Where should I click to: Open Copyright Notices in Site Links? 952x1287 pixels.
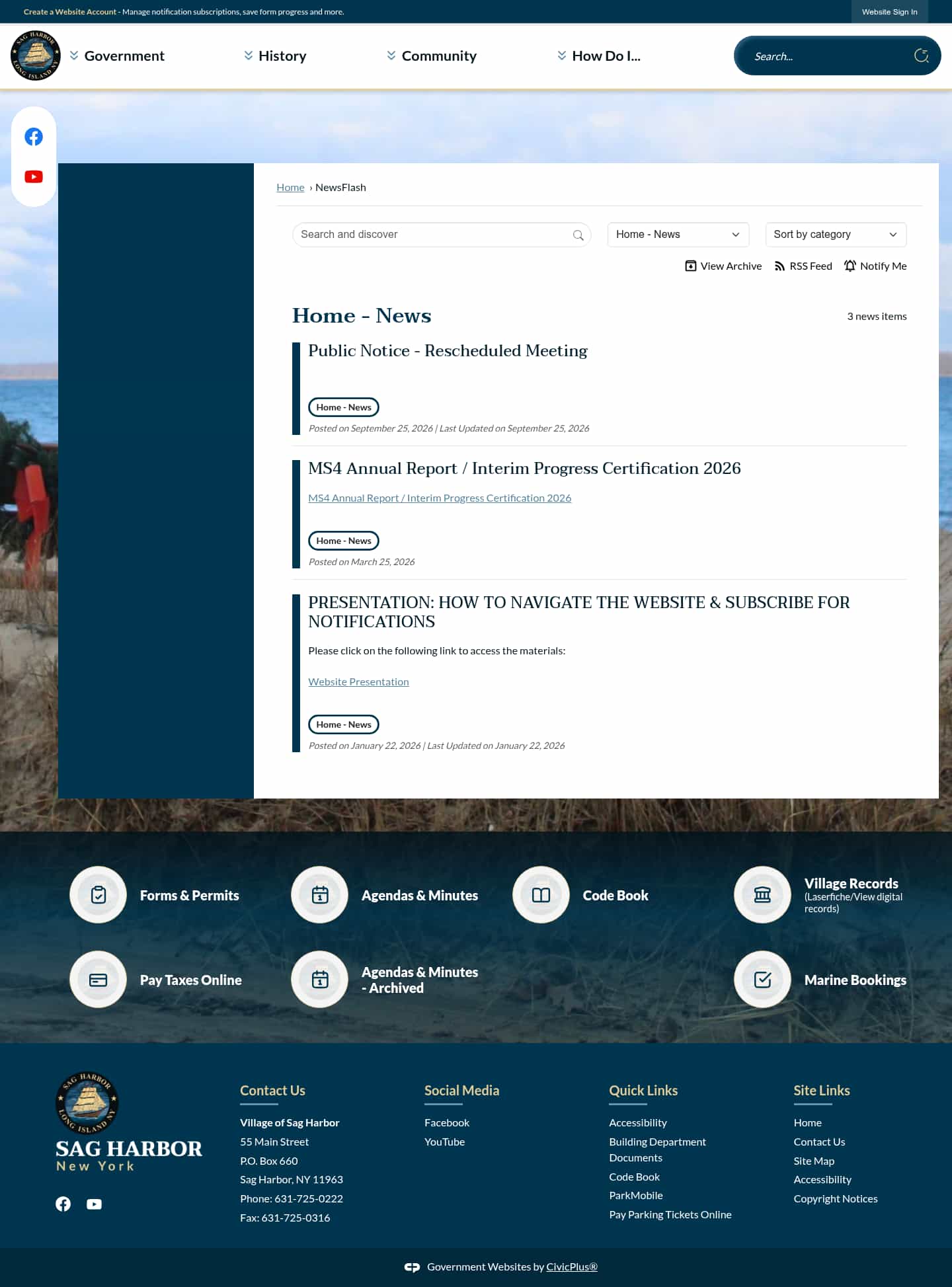[x=836, y=1198]
